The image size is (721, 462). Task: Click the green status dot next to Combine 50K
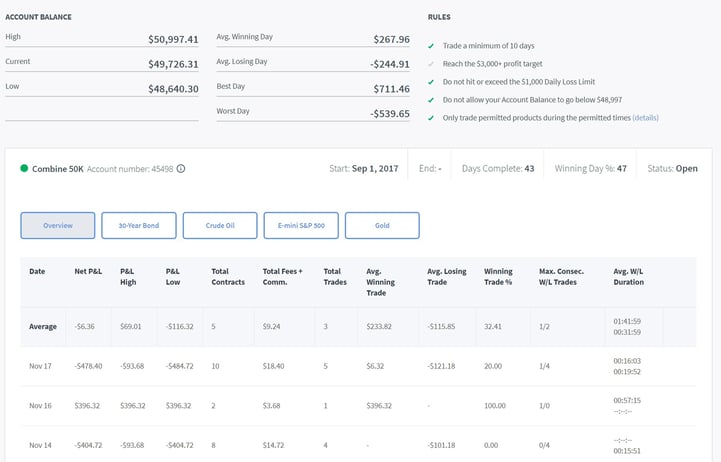24,168
